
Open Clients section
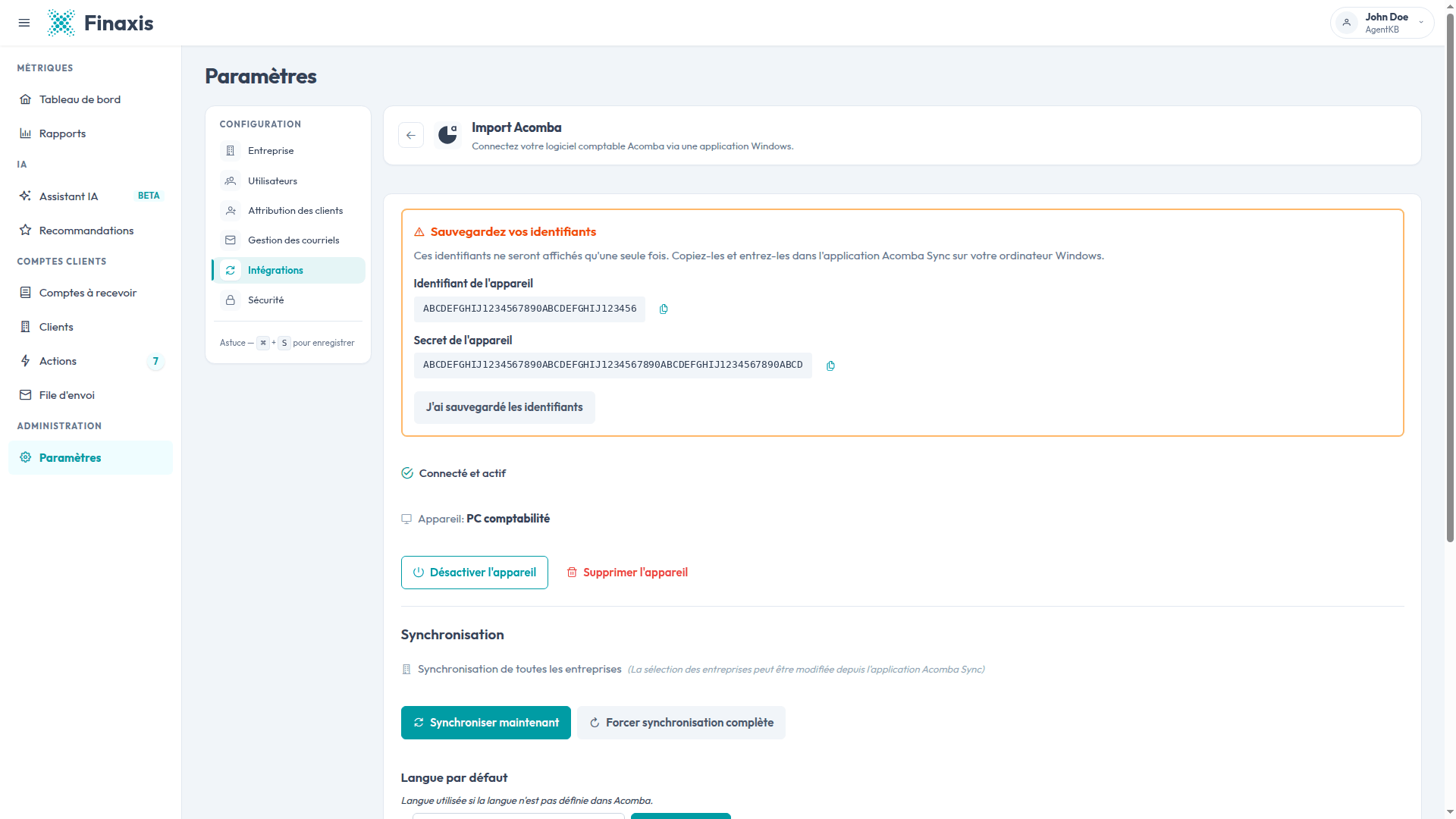90,327
